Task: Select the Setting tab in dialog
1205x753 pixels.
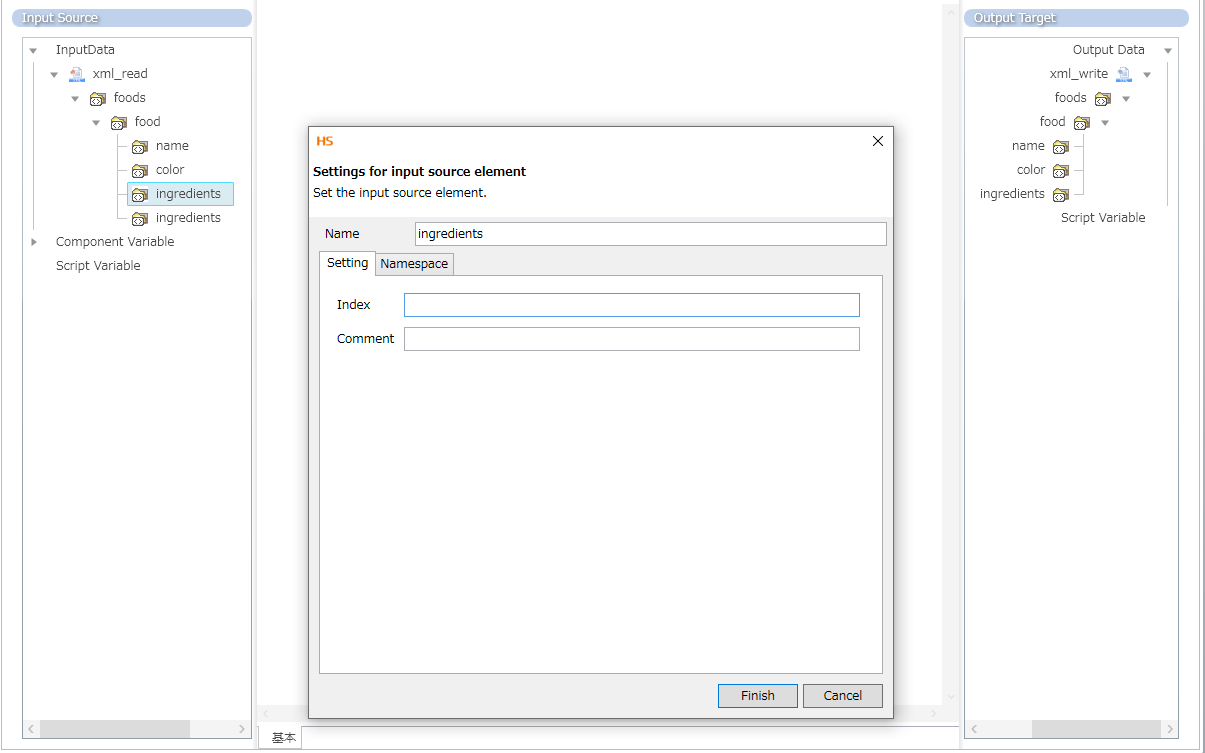Action: (x=347, y=263)
